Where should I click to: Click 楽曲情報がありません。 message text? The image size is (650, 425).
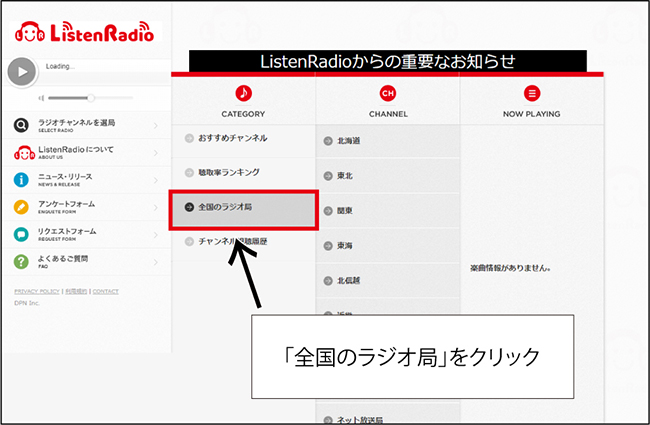point(510,268)
